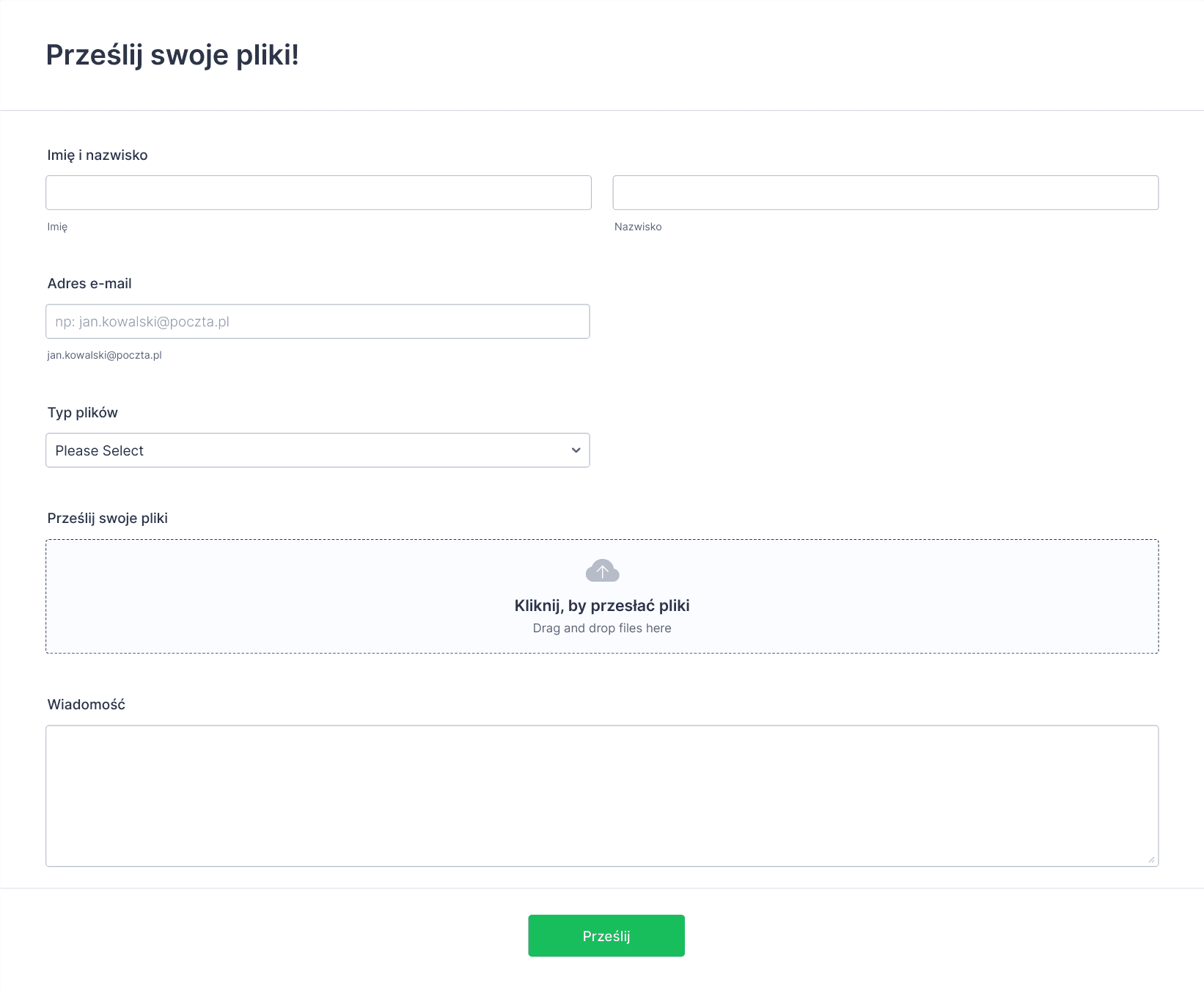Click the Typ plików label
Viewport: 1204px width, 991px height.
coord(82,413)
